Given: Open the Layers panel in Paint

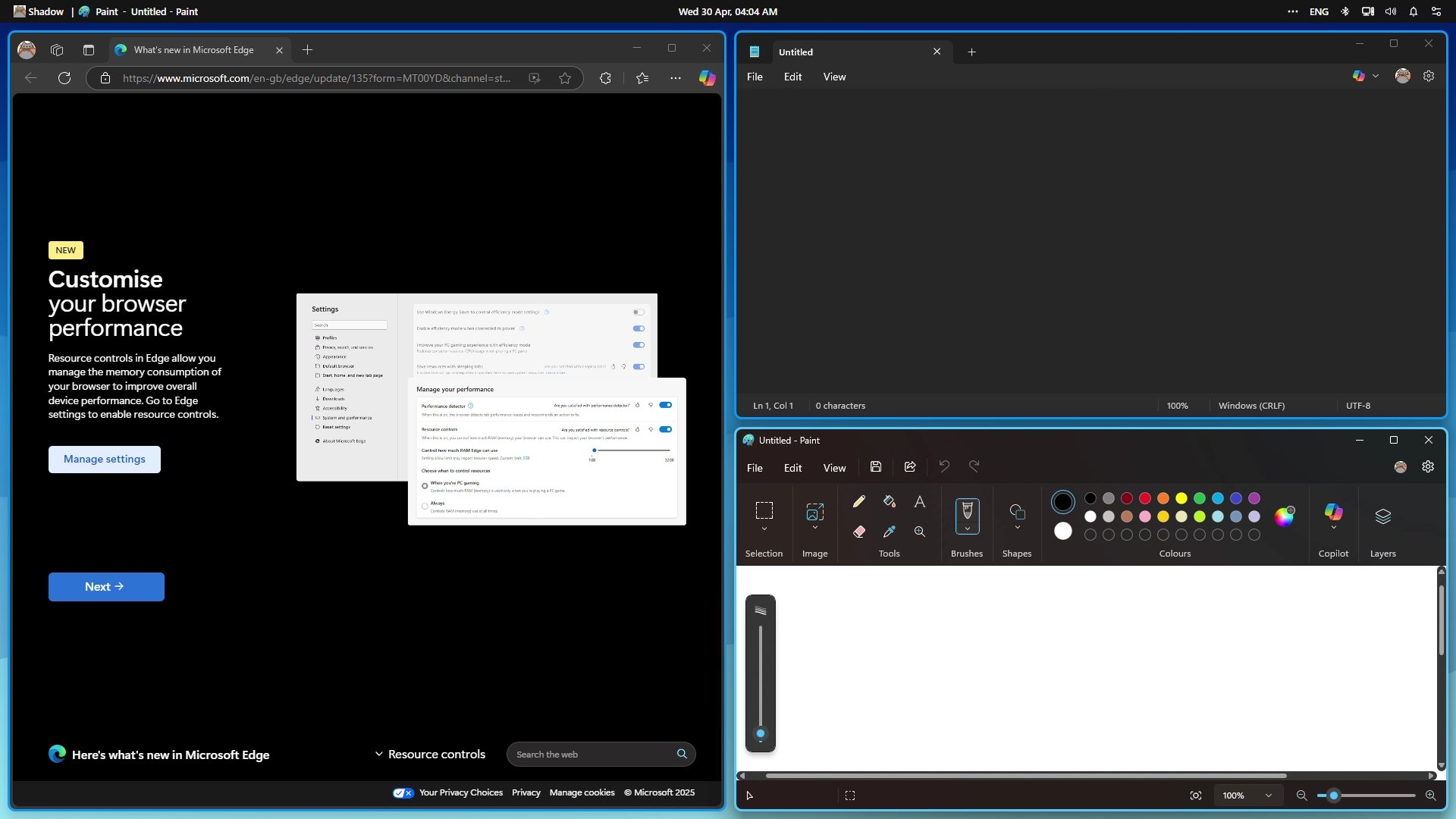Looking at the screenshot, I should pos(1383,516).
